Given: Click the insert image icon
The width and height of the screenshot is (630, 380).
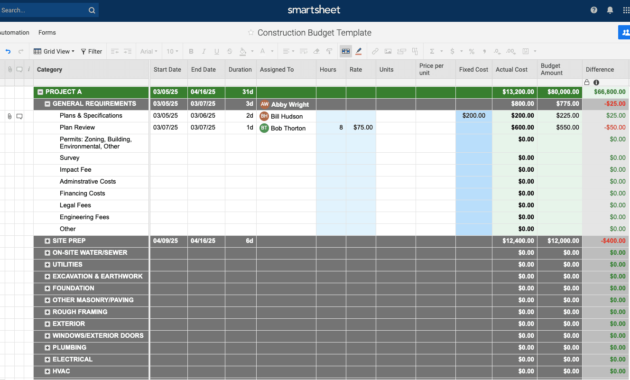Looking at the screenshot, I should [388, 51].
